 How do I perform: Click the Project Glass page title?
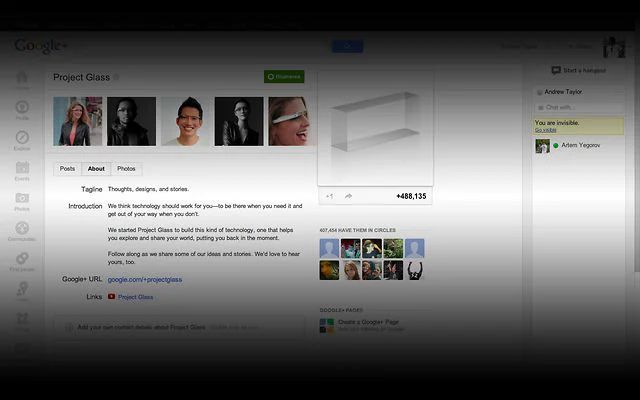click(82, 77)
